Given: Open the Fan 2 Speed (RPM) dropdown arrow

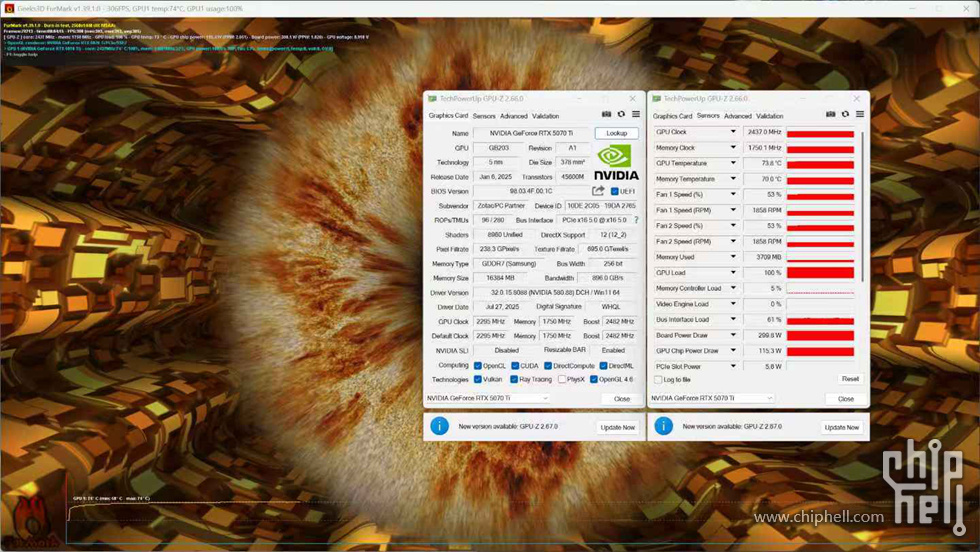Looking at the screenshot, I should click(x=733, y=241).
